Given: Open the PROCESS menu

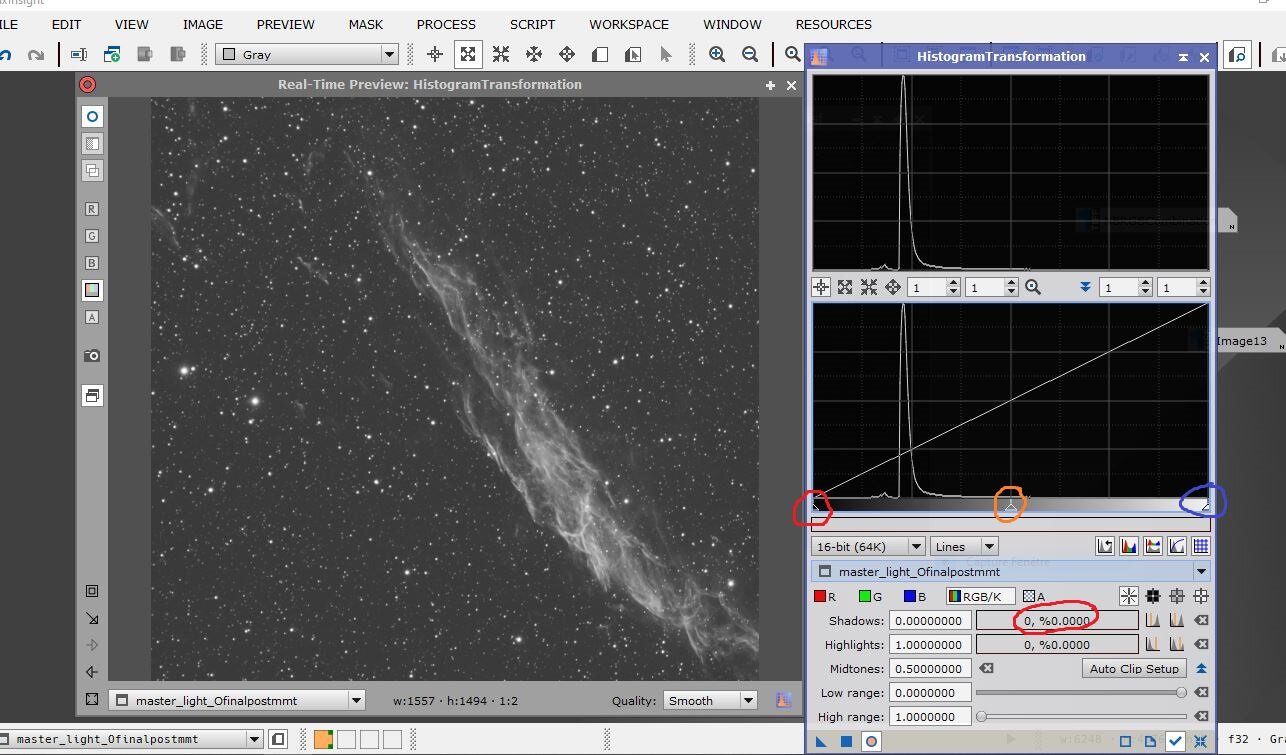Looking at the screenshot, I should (x=446, y=24).
